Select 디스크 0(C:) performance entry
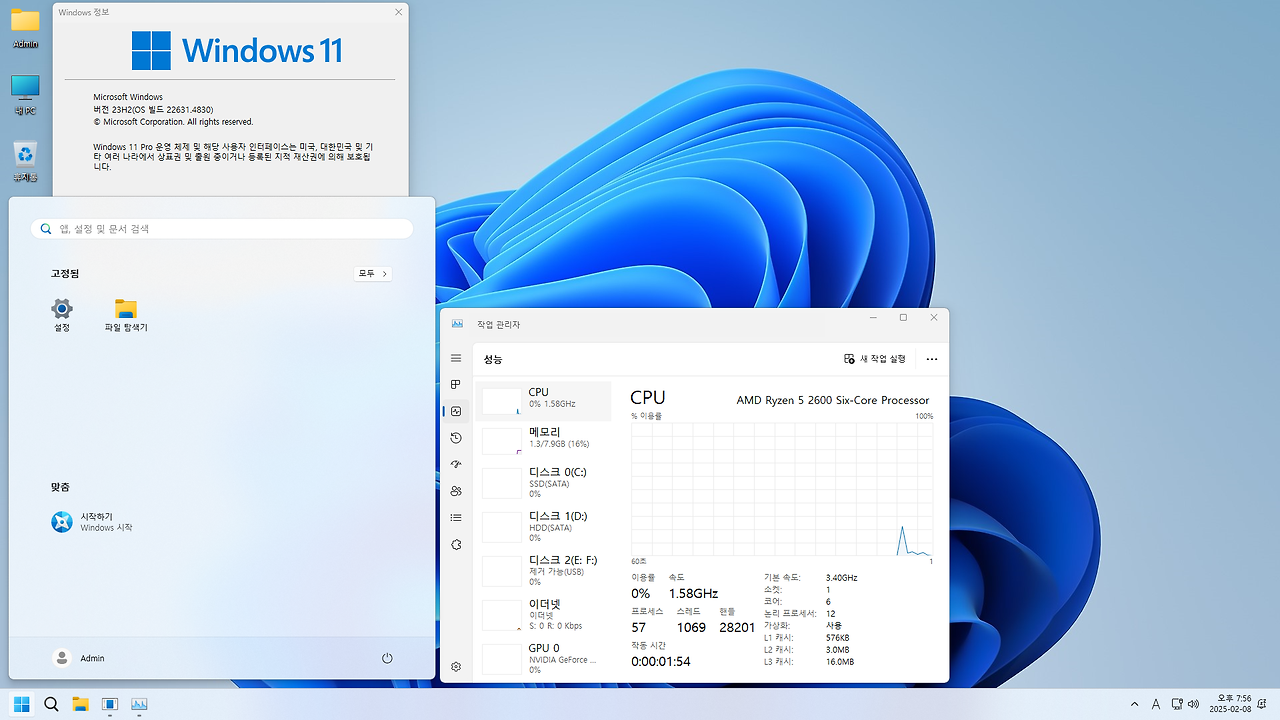Image resolution: width=1280 pixels, height=720 pixels. coord(544,482)
